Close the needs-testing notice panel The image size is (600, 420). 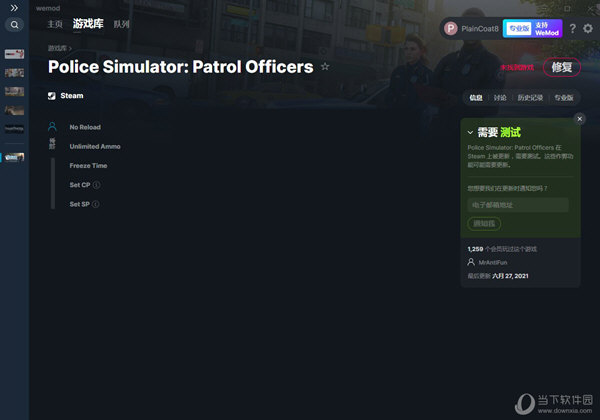tap(579, 119)
